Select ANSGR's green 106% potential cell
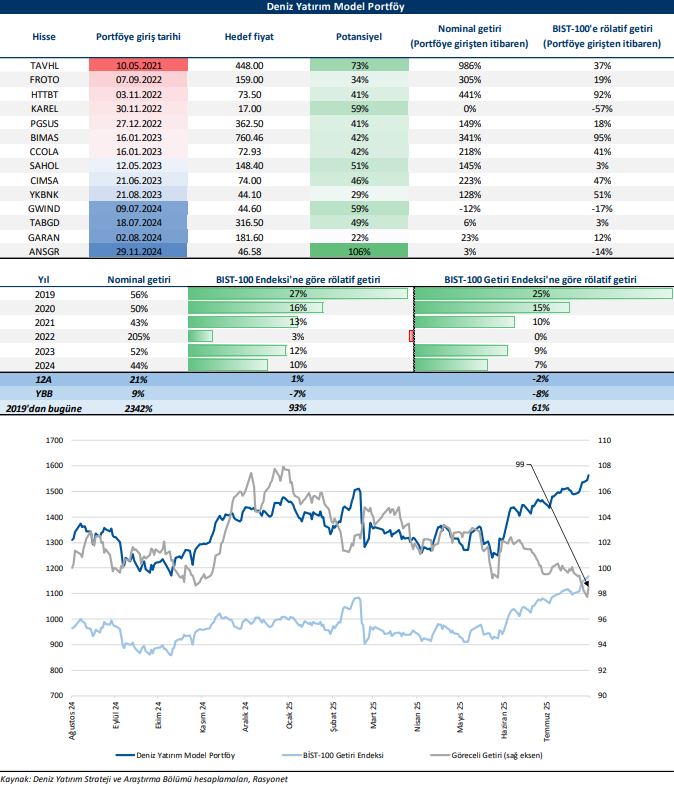This screenshot has width=674, height=789. [x=359, y=252]
